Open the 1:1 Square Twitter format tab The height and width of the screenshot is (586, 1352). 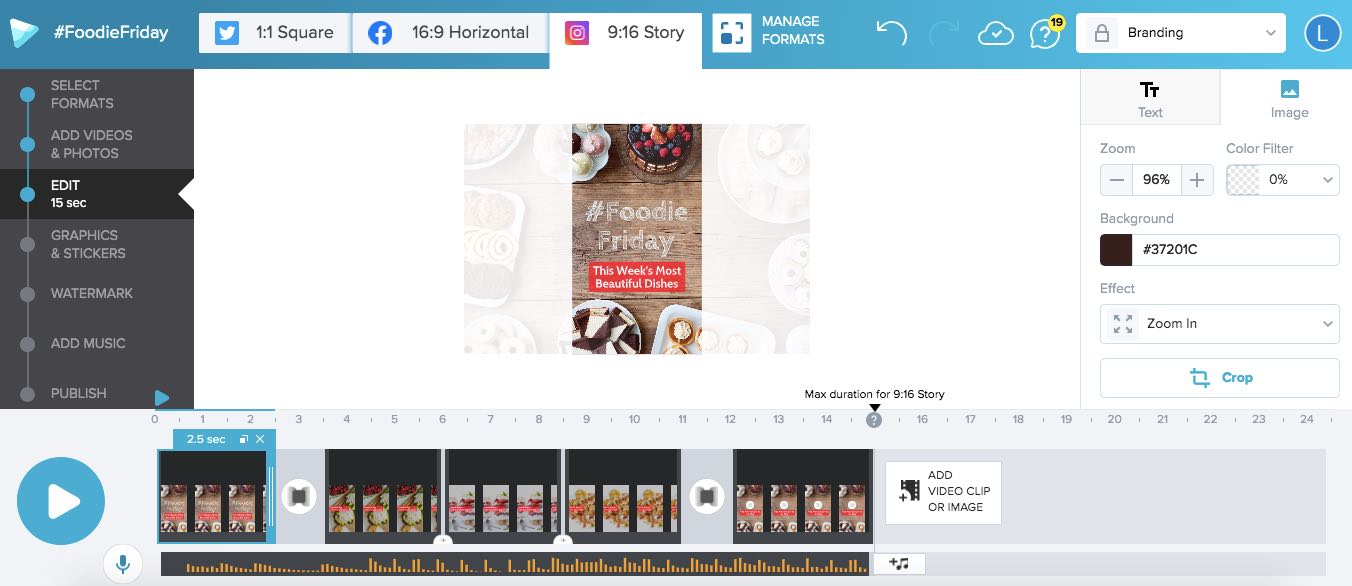pyautogui.click(x=275, y=32)
